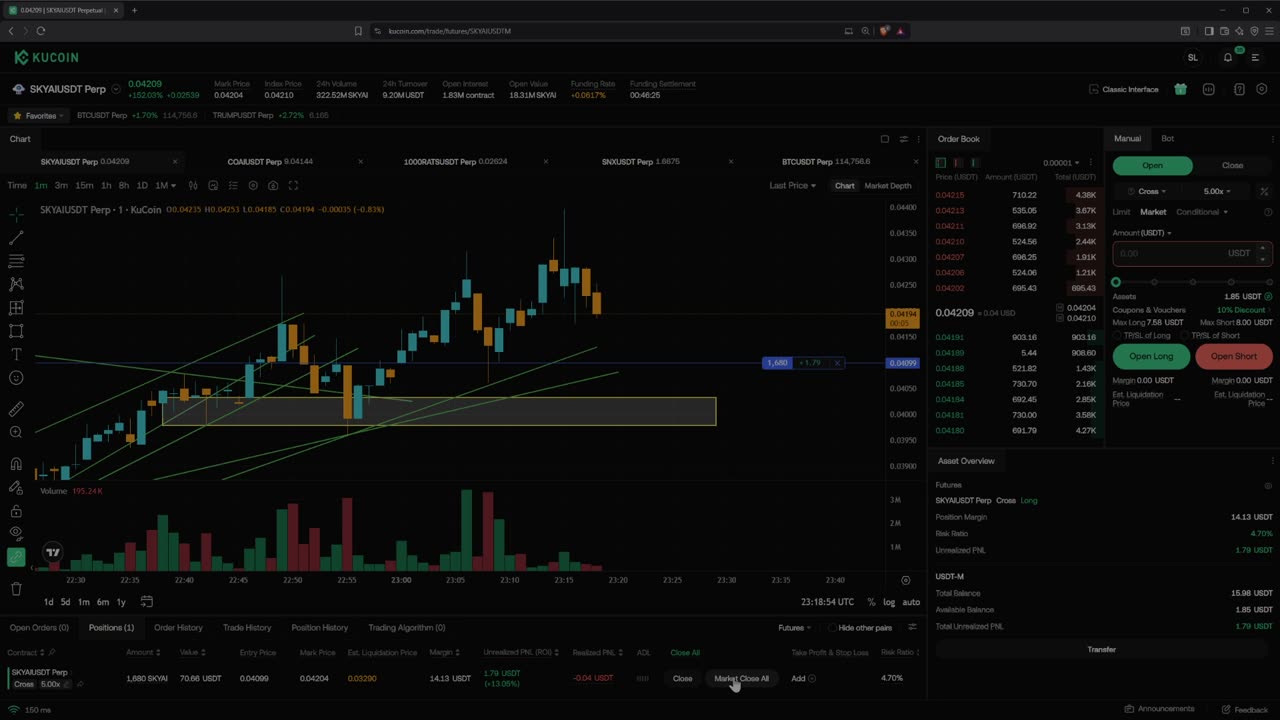Switch to Classic Interface
The image size is (1280, 720).
click(1124, 89)
